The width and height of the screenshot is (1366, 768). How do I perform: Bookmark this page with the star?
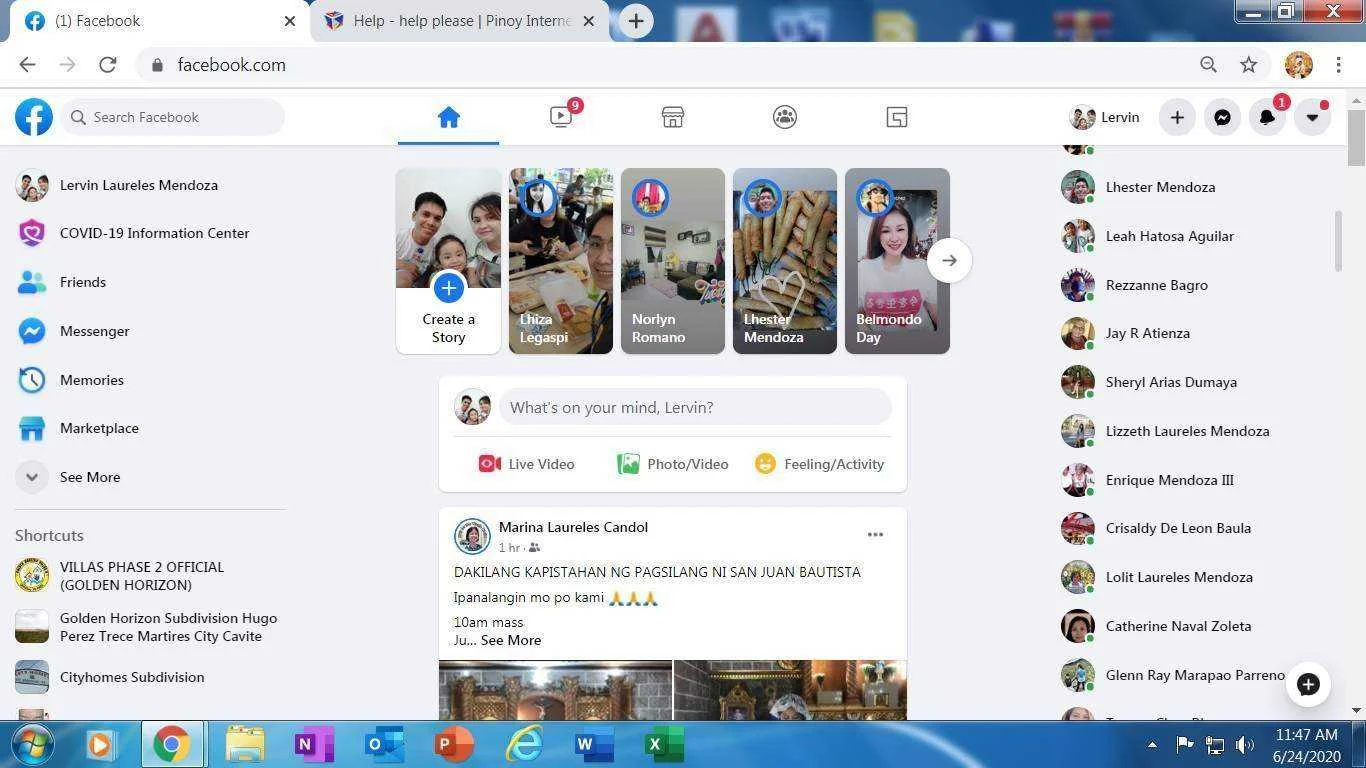[1248, 65]
